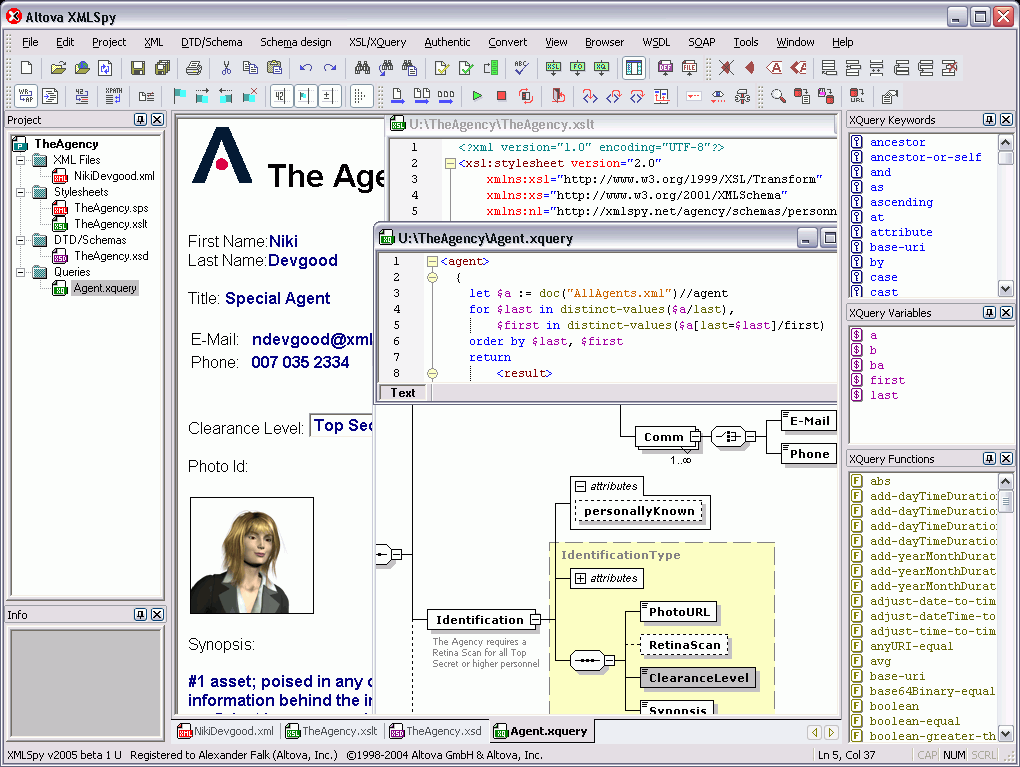Image resolution: width=1020 pixels, height=767 pixels.
Task: Collapse the XML Files folder
Action: coord(21,160)
